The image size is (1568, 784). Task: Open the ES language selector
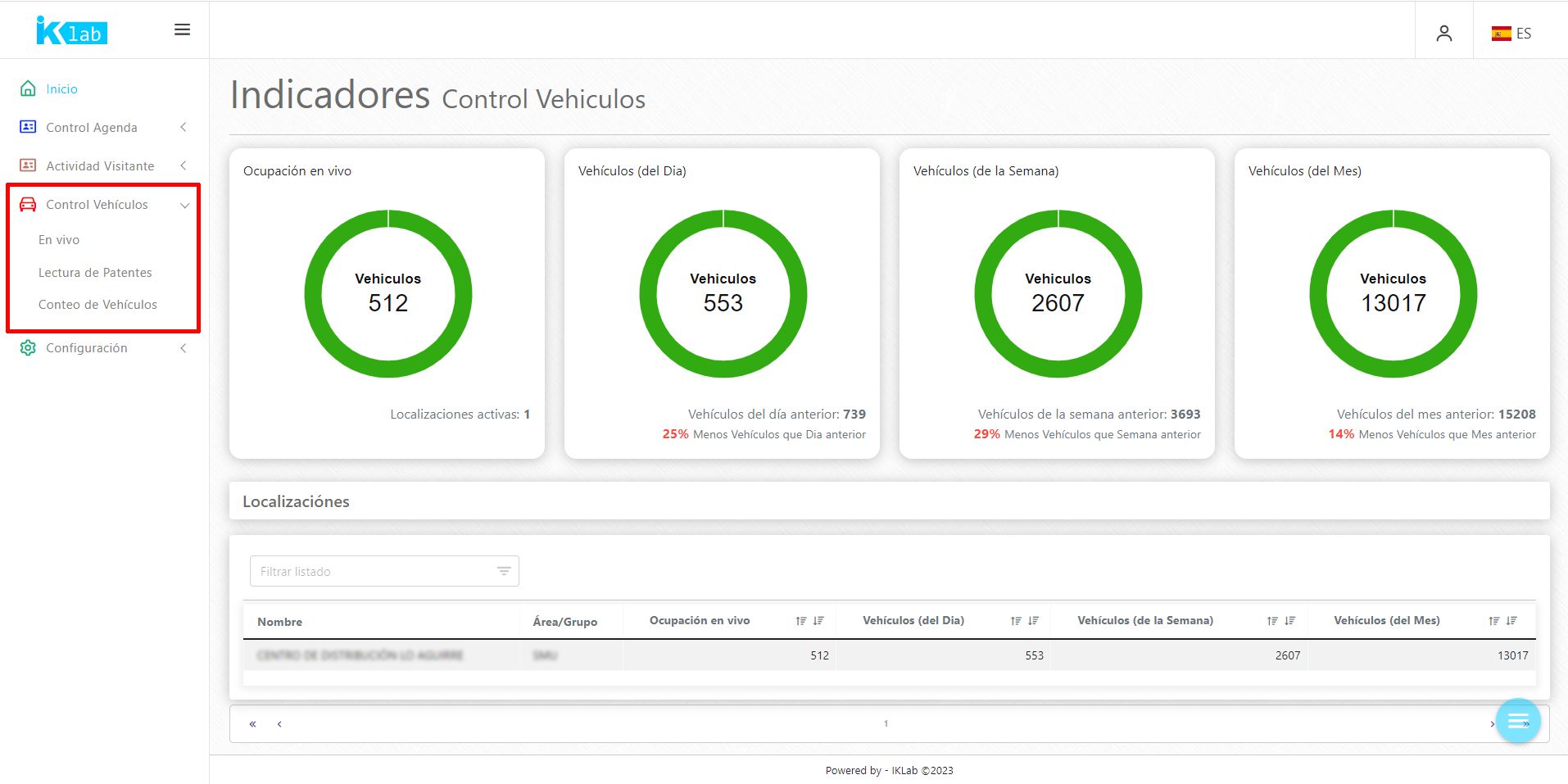pos(1511,34)
